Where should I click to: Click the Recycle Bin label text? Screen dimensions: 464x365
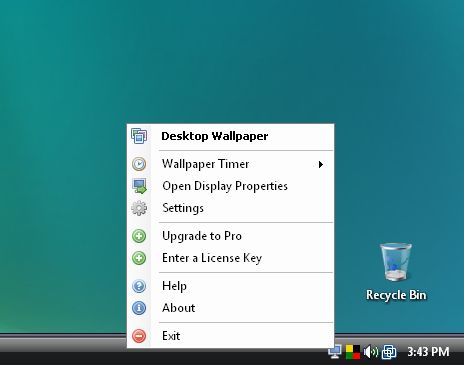coord(396,295)
